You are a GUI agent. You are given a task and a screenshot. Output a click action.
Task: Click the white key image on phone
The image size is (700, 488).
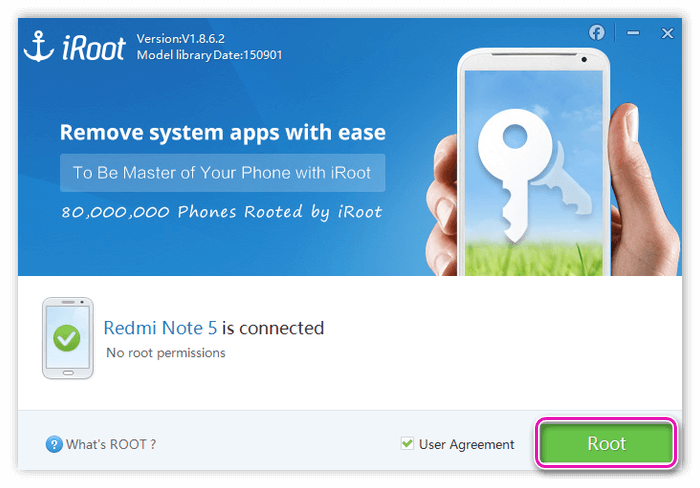[516, 174]
